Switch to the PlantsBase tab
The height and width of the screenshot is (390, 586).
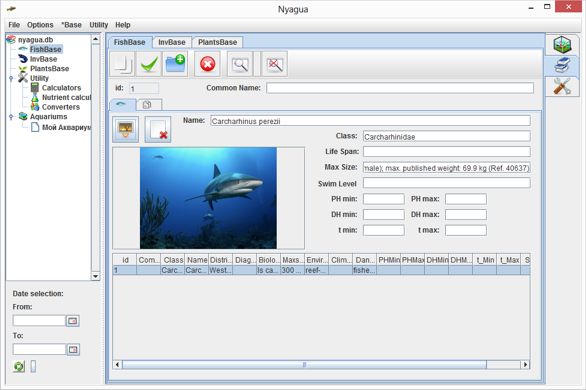tap(218, 42)
